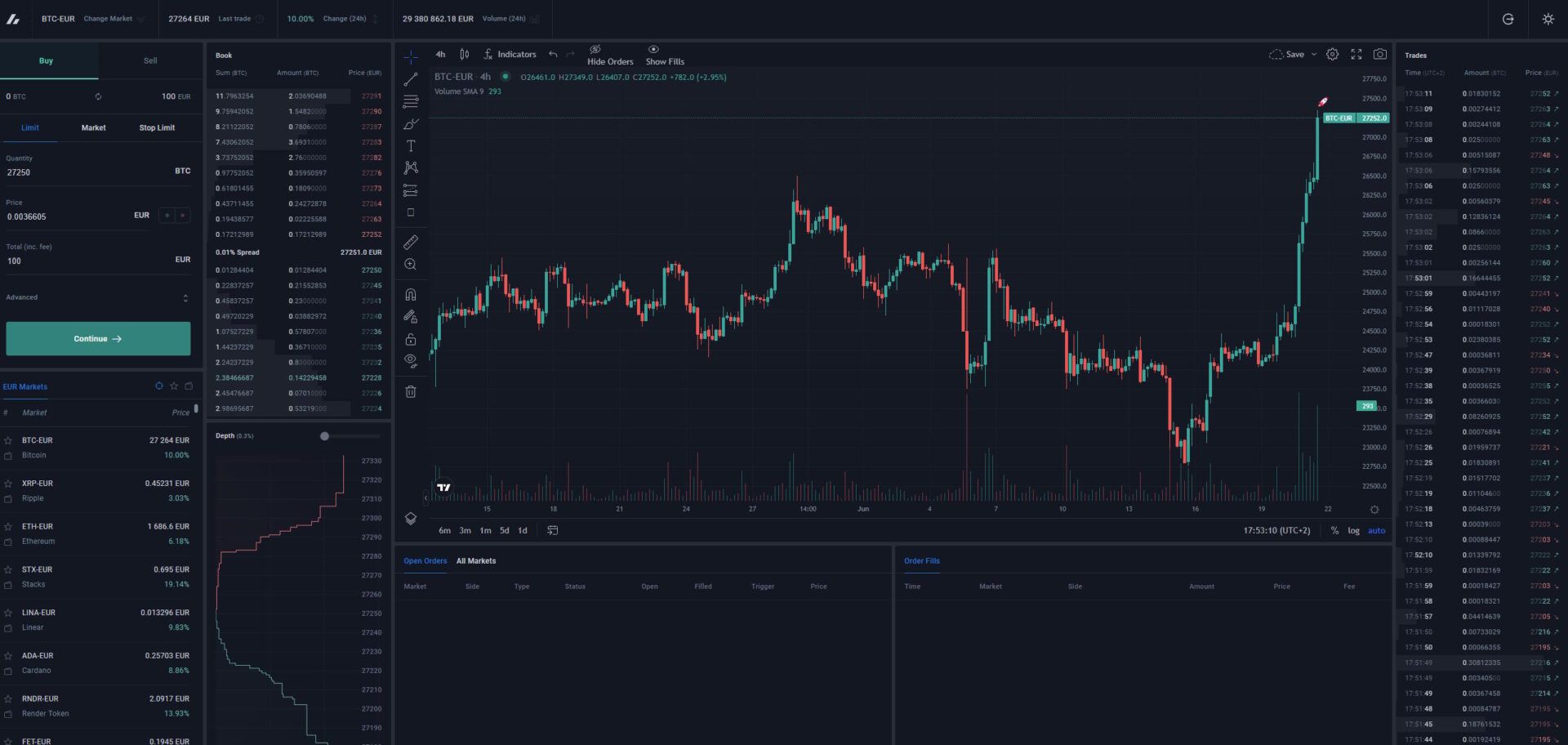Switch to the Sell tab

pos(150,60)
